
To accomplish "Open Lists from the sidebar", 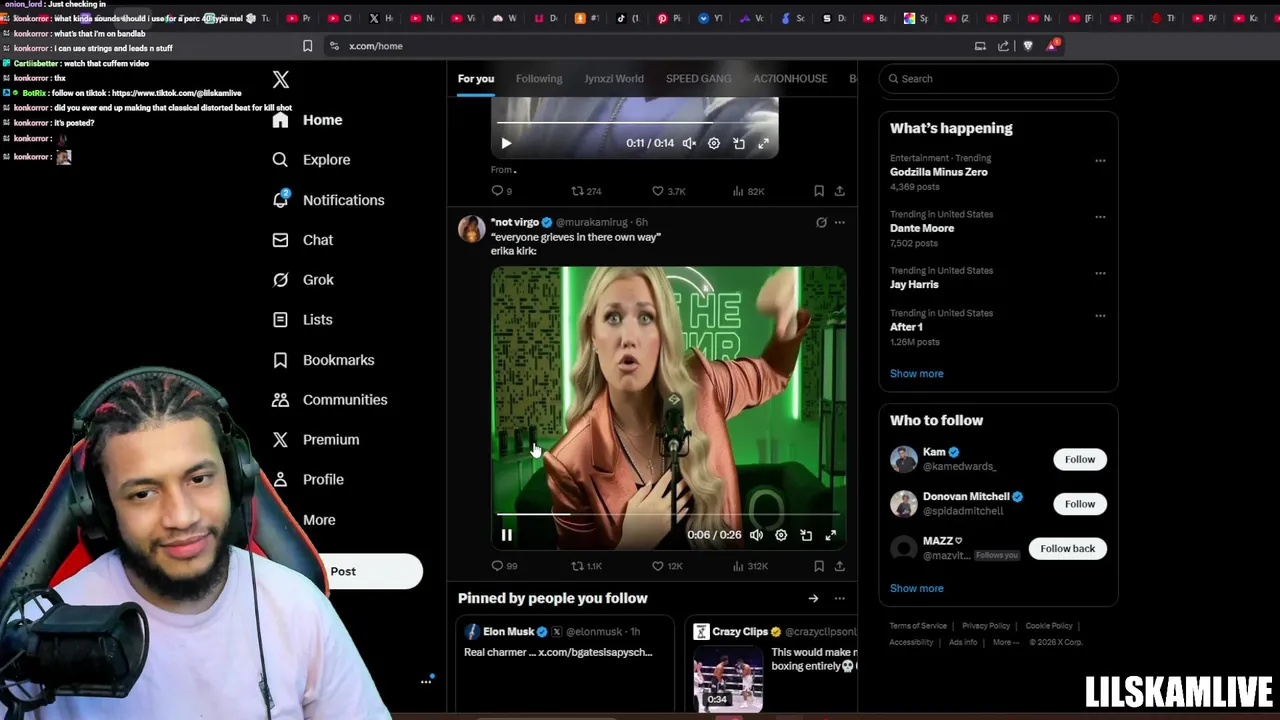I will [x=302, y=320].
